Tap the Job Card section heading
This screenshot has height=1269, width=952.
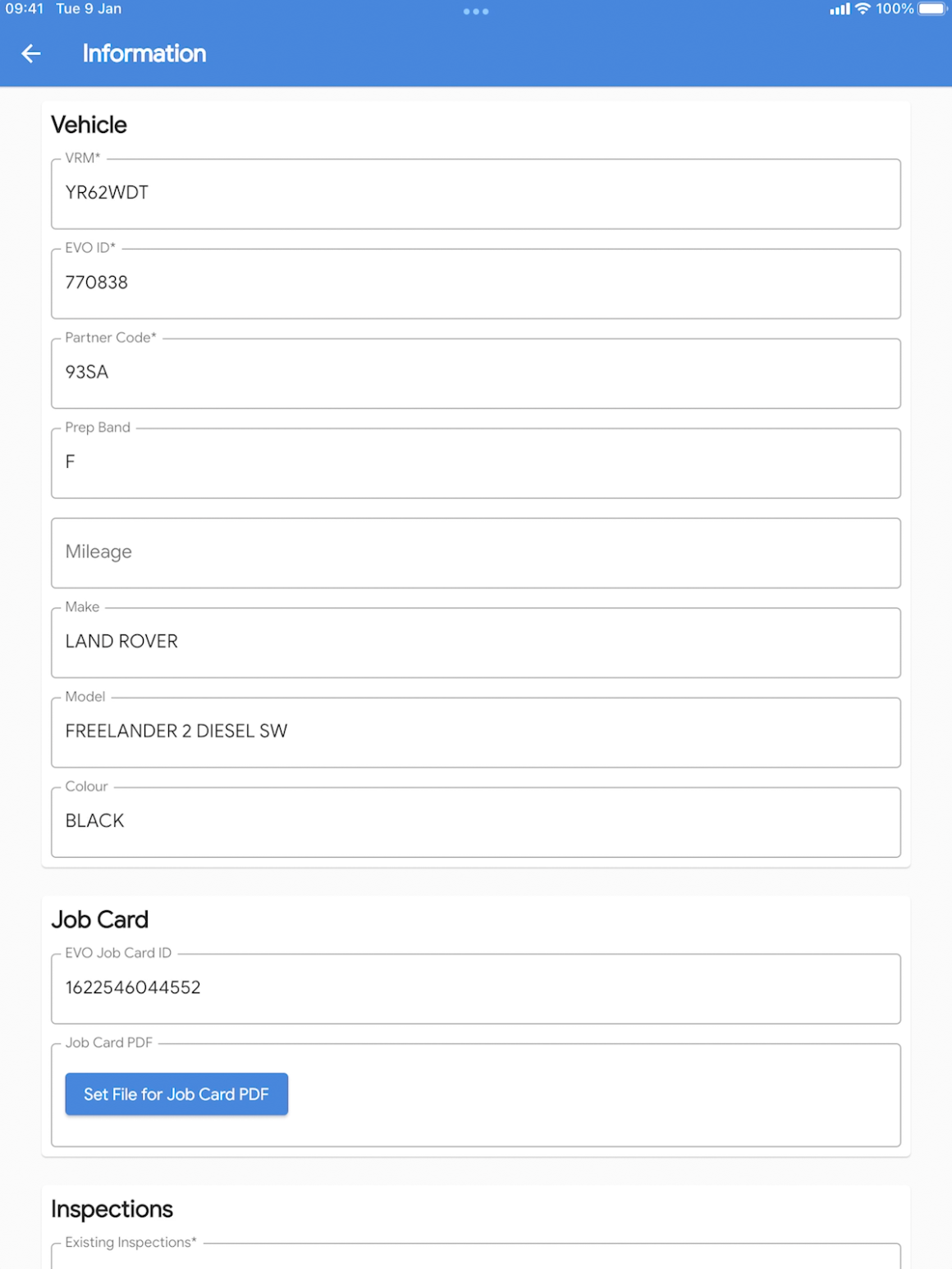click(100, 919)
